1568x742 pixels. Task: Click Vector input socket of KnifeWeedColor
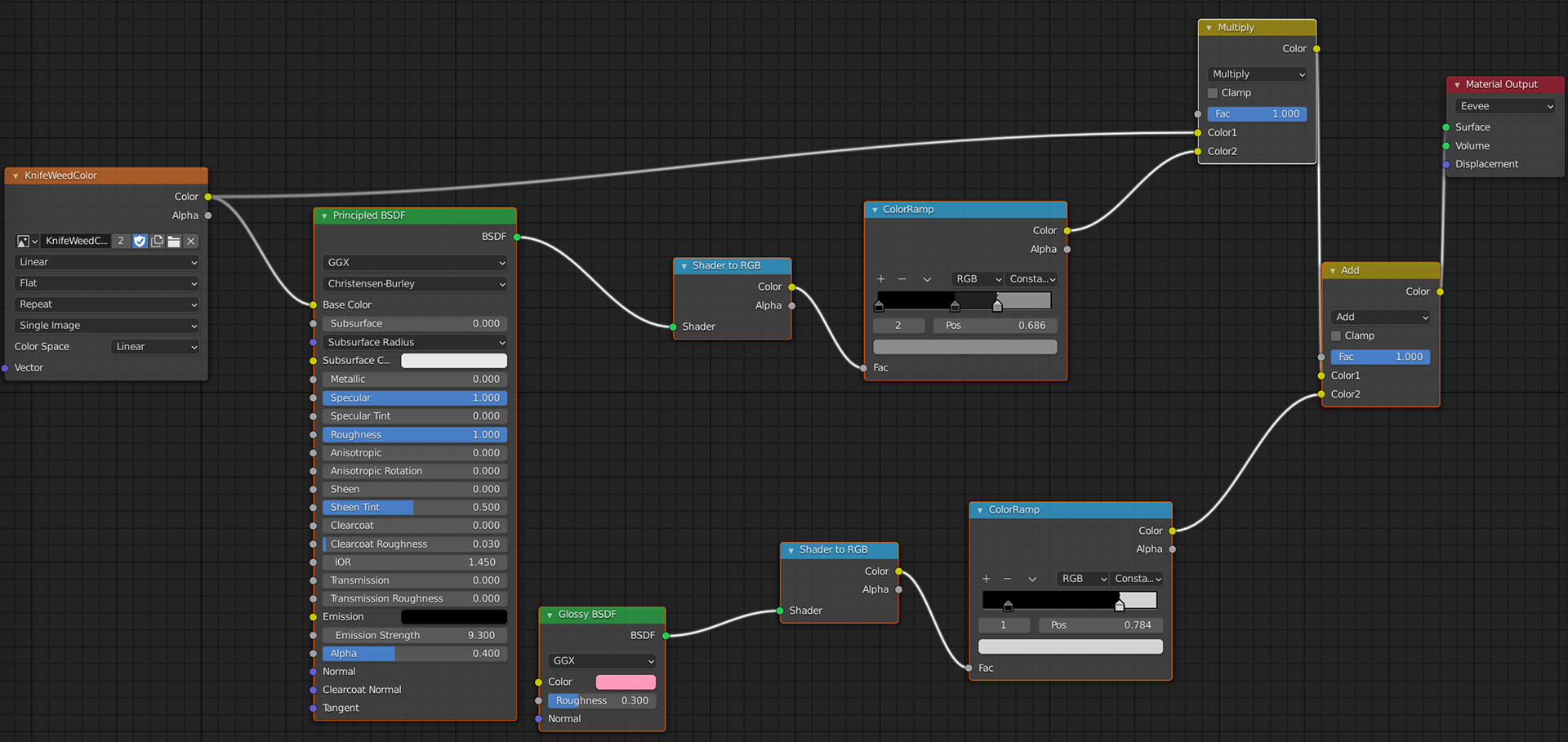[5, 368]
